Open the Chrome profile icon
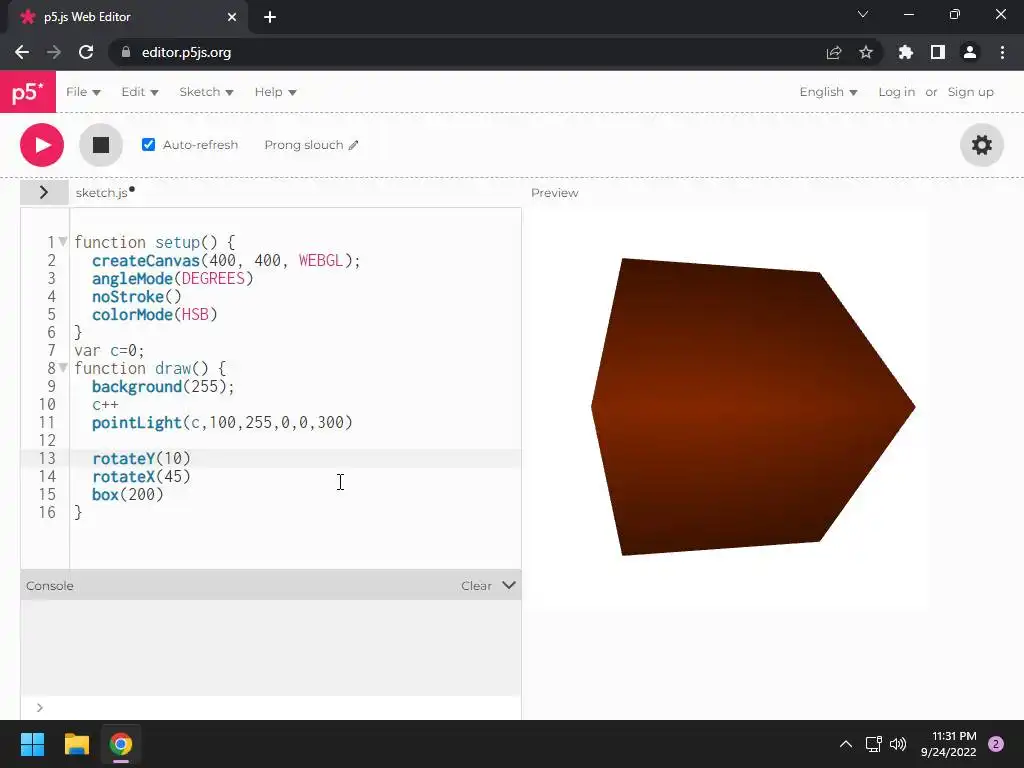Image resolution: width=1024 pixels, height=768 pixels. point(970,52)
